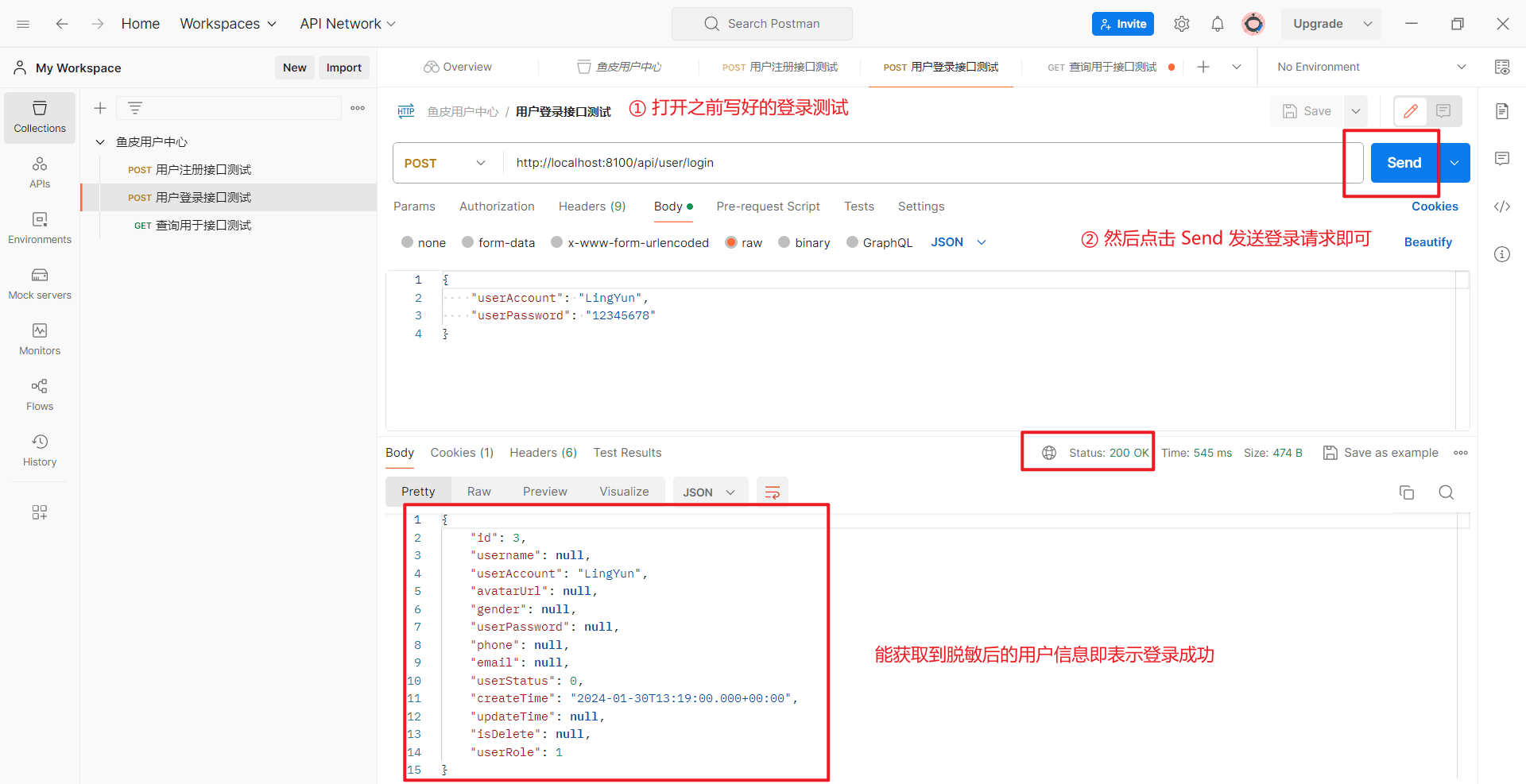
Task: Select the binary body option
Action: click(x=804, y=242)
